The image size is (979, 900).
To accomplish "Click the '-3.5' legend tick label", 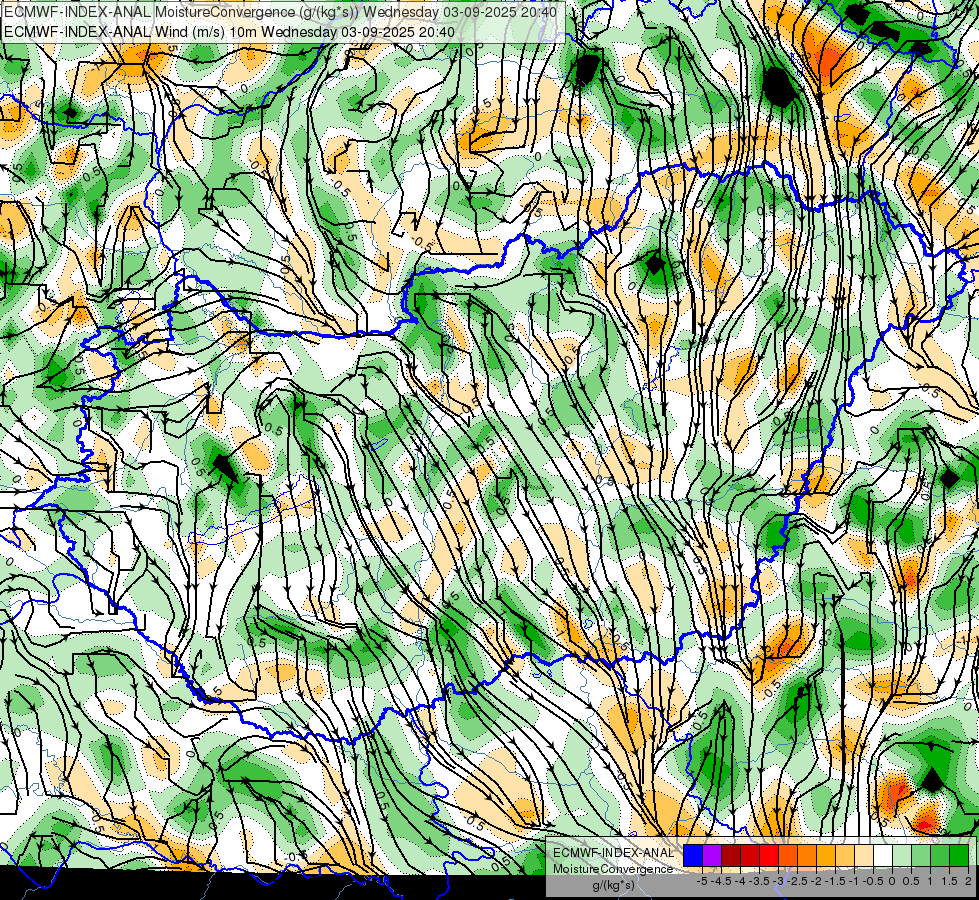I will (759, 881).
